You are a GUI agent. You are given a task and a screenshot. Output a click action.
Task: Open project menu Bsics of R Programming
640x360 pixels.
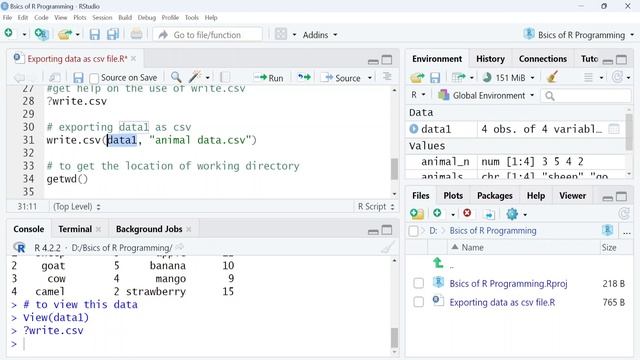[579, 35]
